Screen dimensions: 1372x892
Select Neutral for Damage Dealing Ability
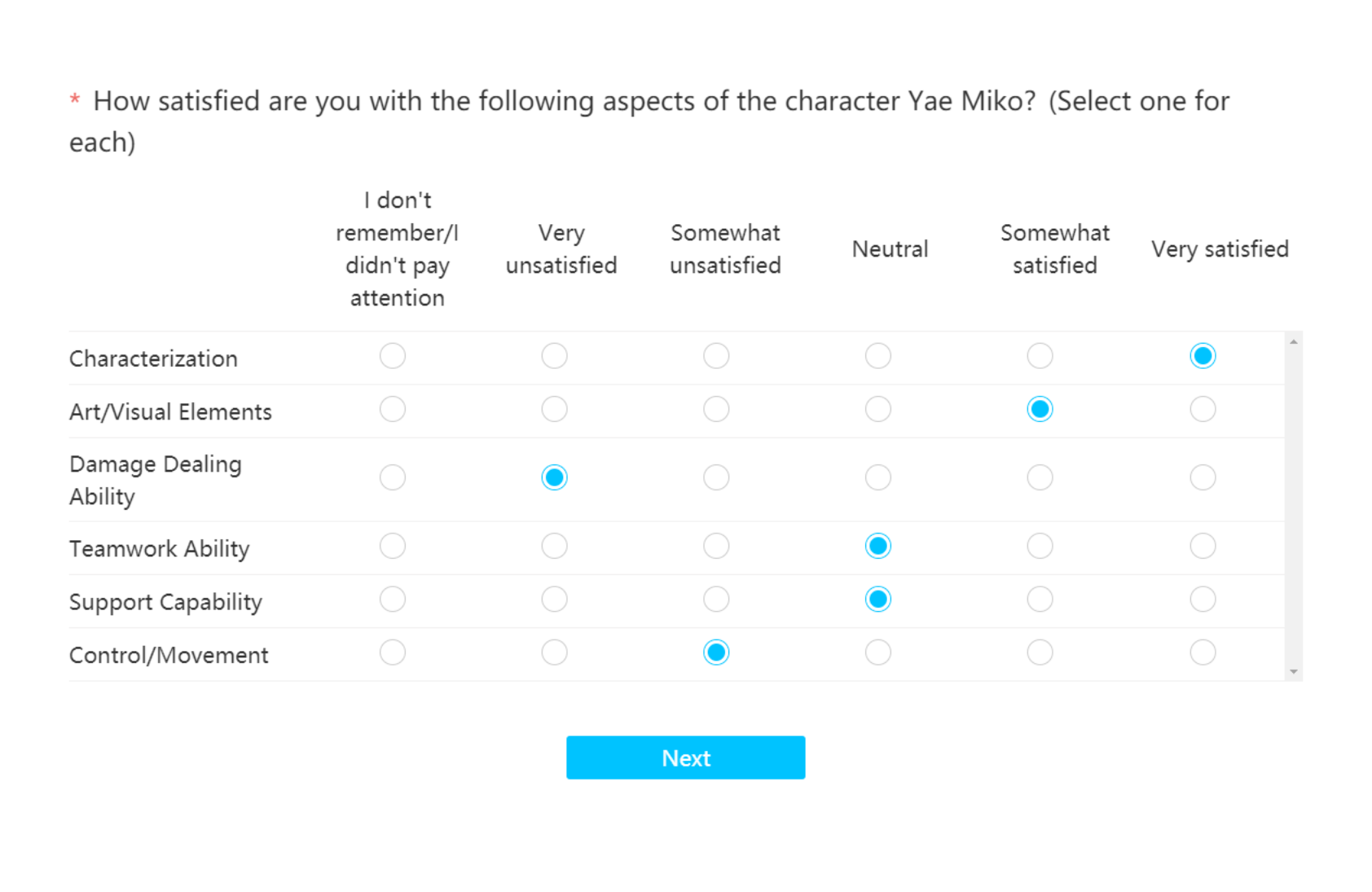(x=877, y=477)
